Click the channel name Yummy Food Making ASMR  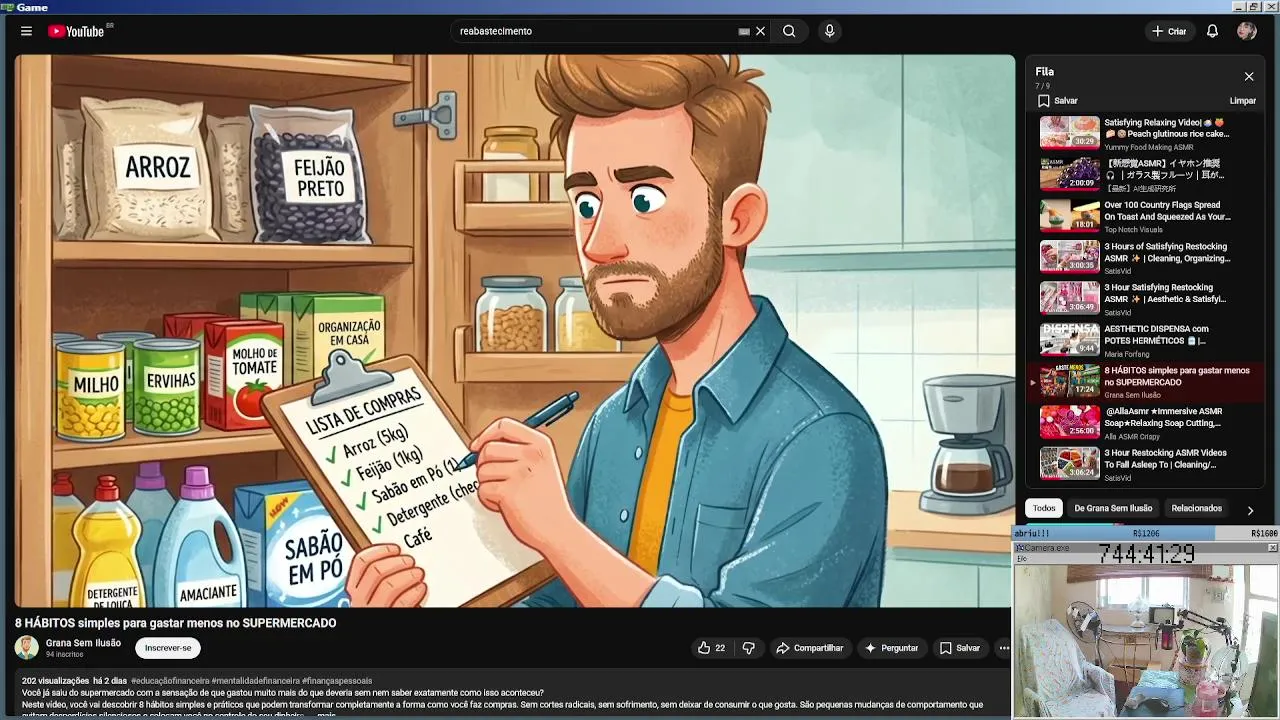pos(1148,147)
